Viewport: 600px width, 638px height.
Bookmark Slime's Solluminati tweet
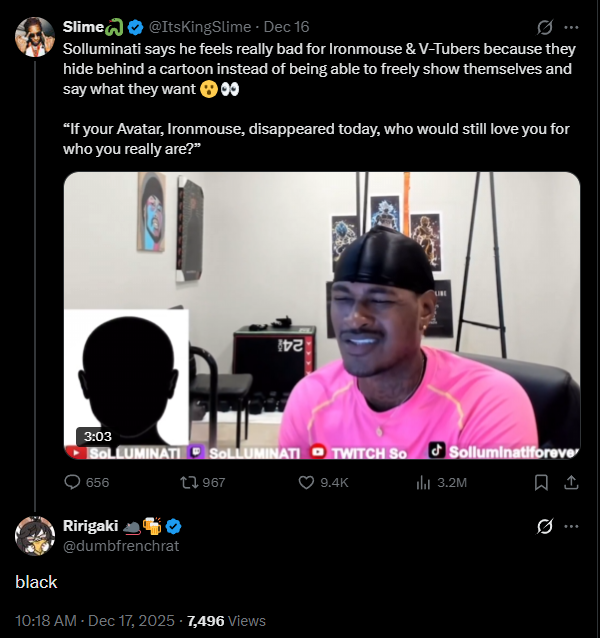[x=541, y=483]
